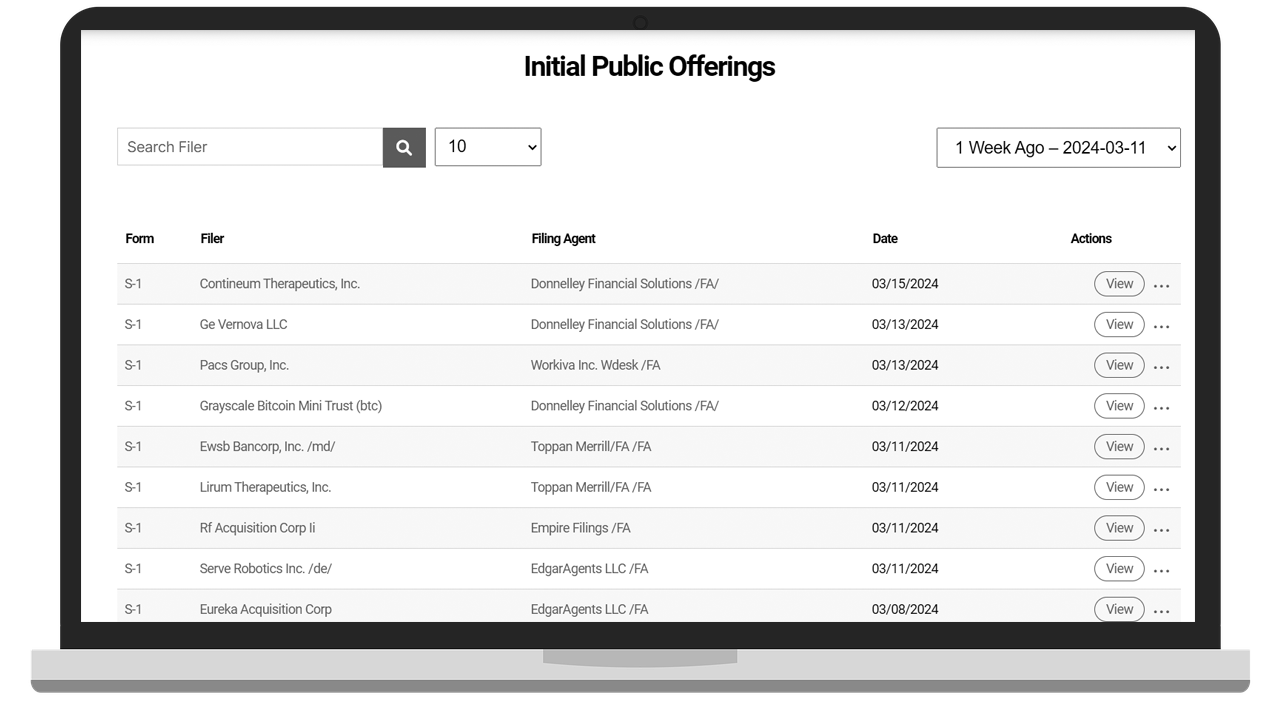Image resolution: width=1280 pixels, height=720 pixels.
Task: Open ellipsis menu for Grayscale Bitcoin Mini Trust
Action: point(1161,407)
